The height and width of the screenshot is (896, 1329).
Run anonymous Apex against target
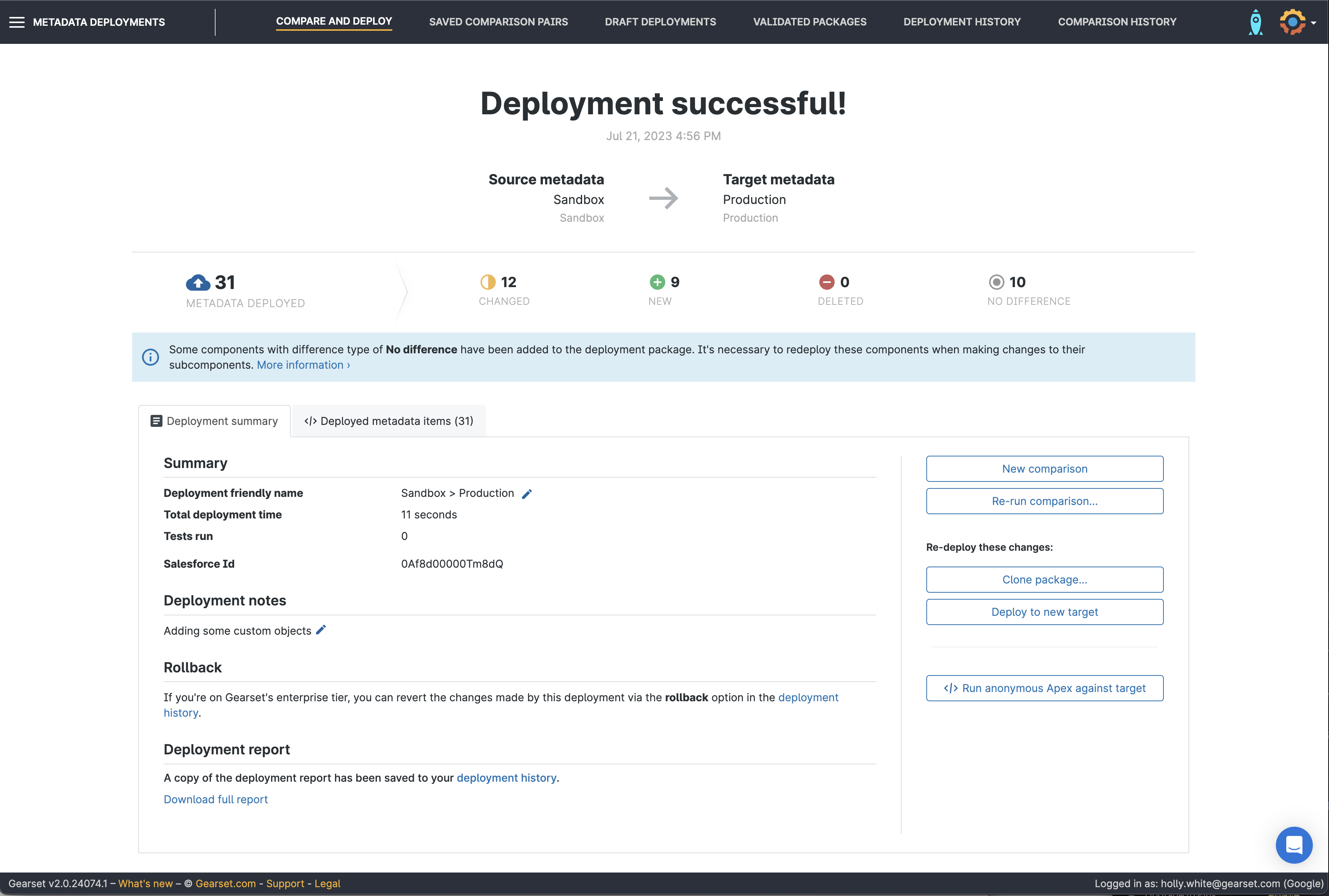click(1044, 688)
